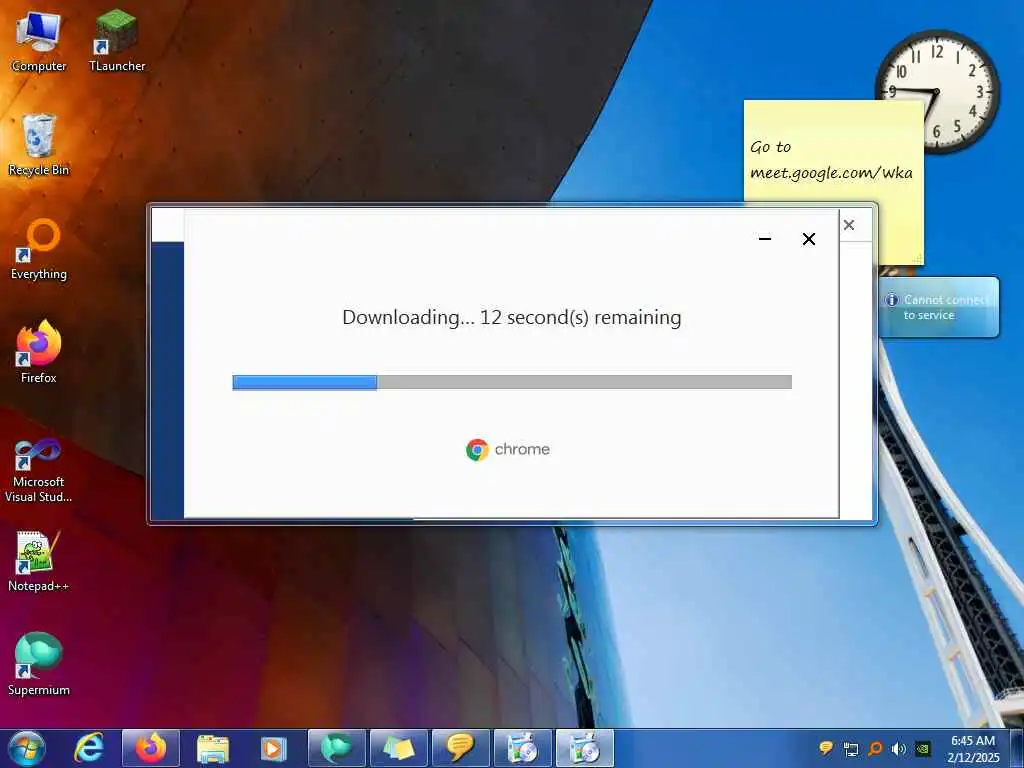Open Windows Media Player from taskbar
Viewport: 1024px width, 768px height.
tap(274, 748)
